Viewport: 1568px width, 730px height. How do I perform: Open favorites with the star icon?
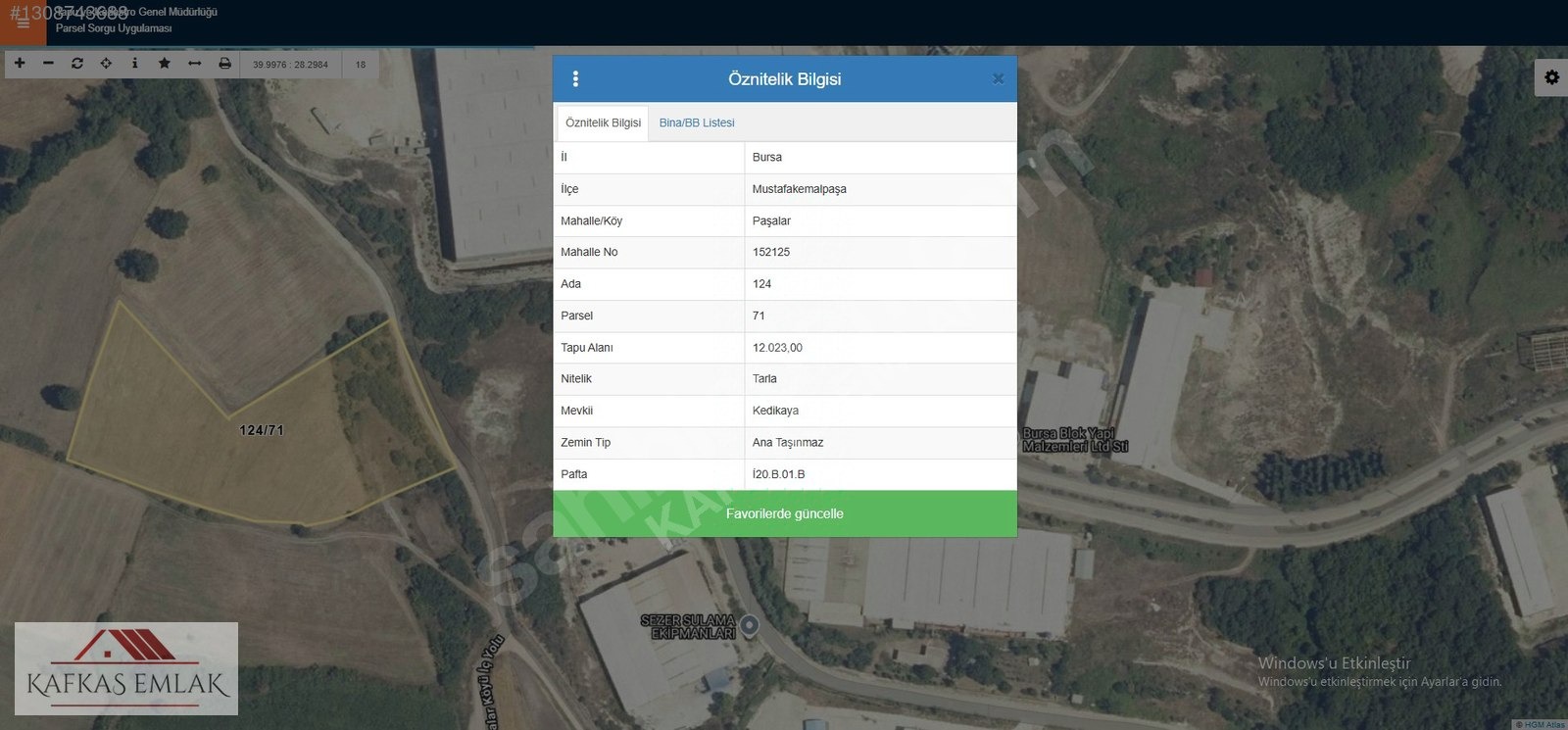[x=165, y=64]
